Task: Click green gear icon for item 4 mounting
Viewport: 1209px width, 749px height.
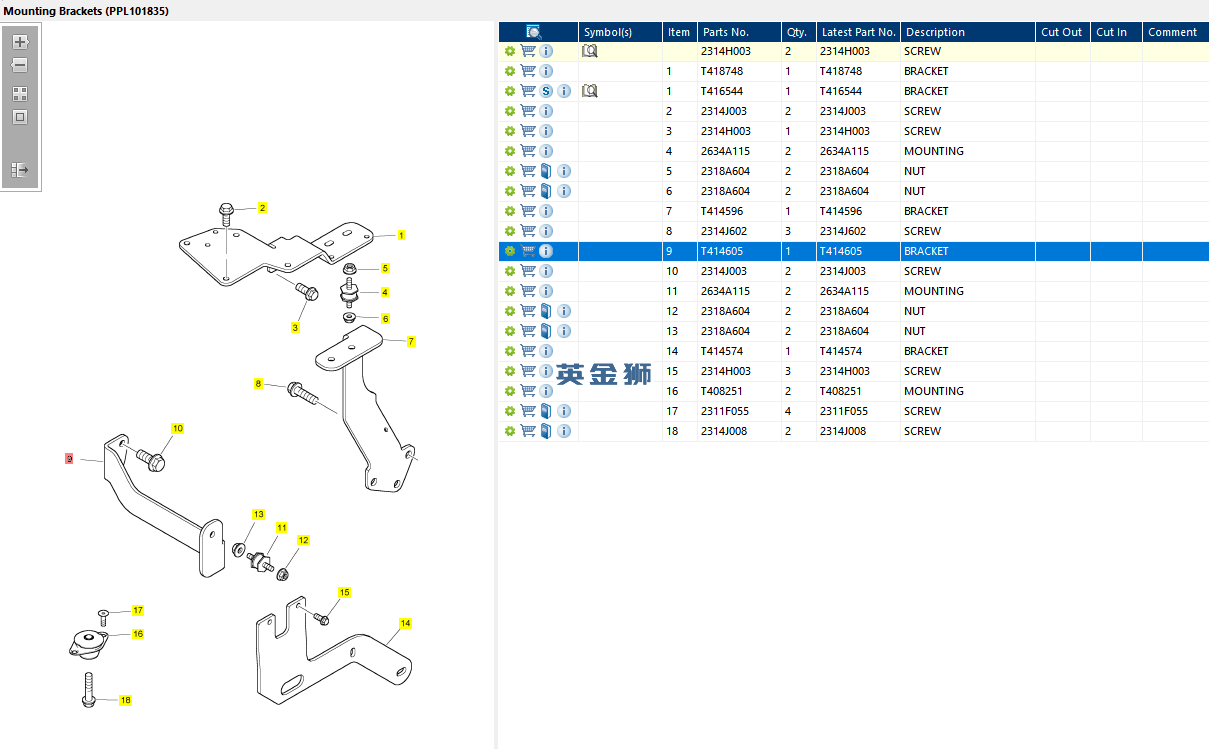Action: click(x=510, y=151)
